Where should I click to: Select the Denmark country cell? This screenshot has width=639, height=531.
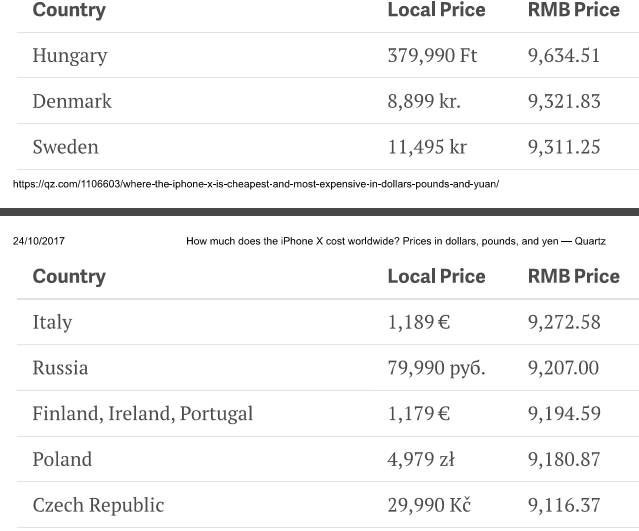click(72, 102)
